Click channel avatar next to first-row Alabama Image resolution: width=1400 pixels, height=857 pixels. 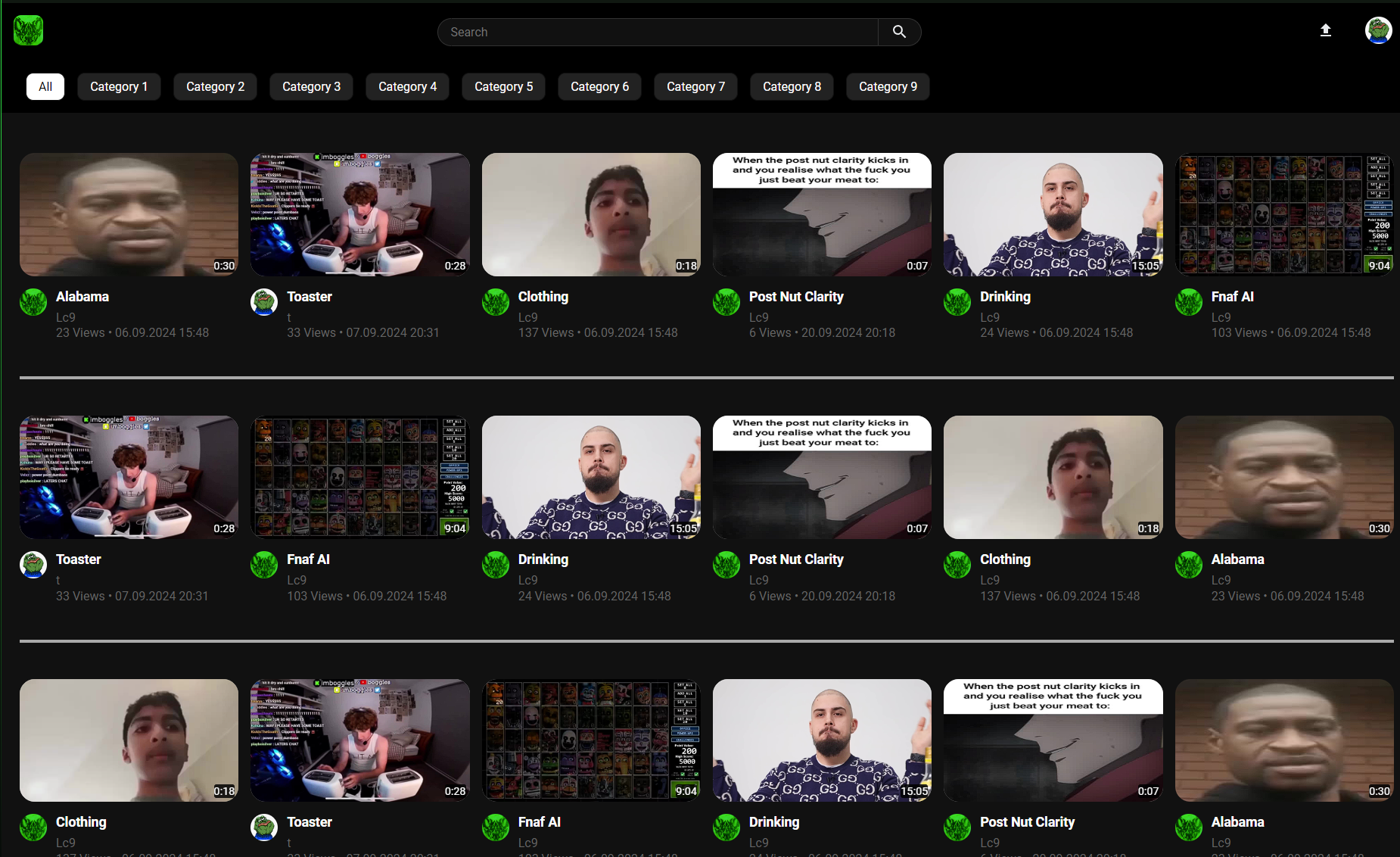click(33, 302)
